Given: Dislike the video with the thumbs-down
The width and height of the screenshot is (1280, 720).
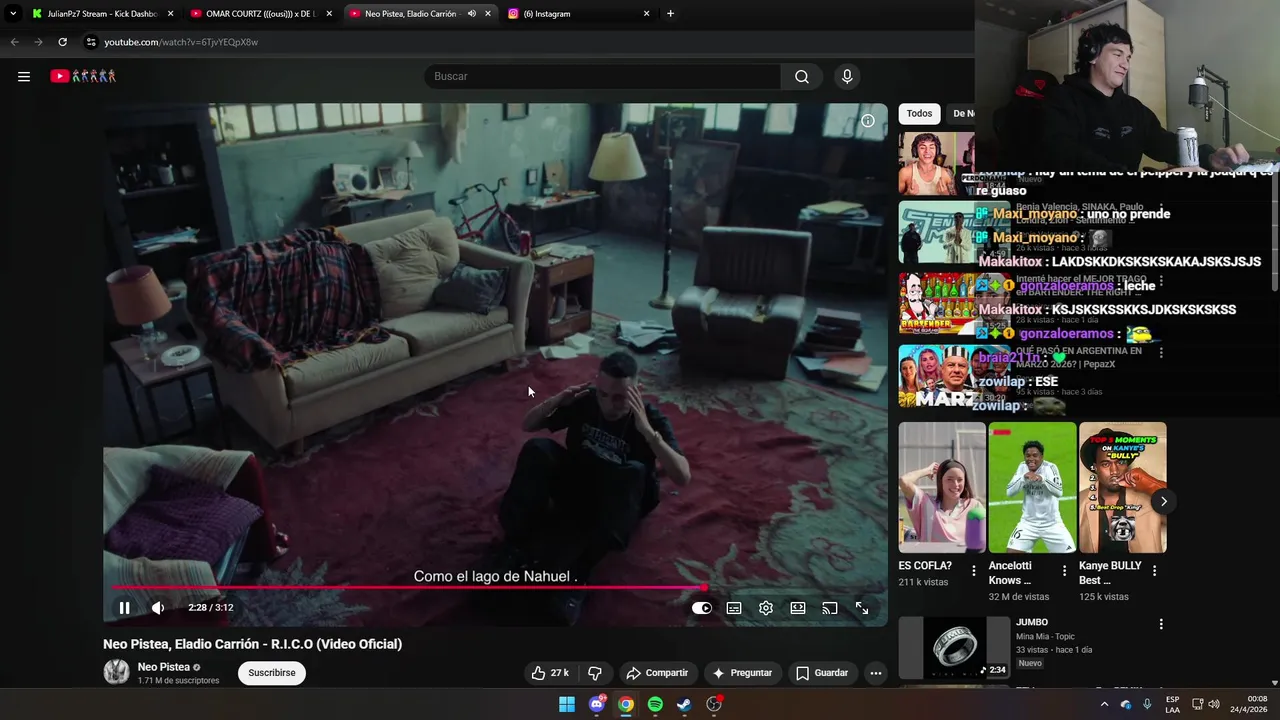Looking at the screenshot, I should (x=595, y=673).
